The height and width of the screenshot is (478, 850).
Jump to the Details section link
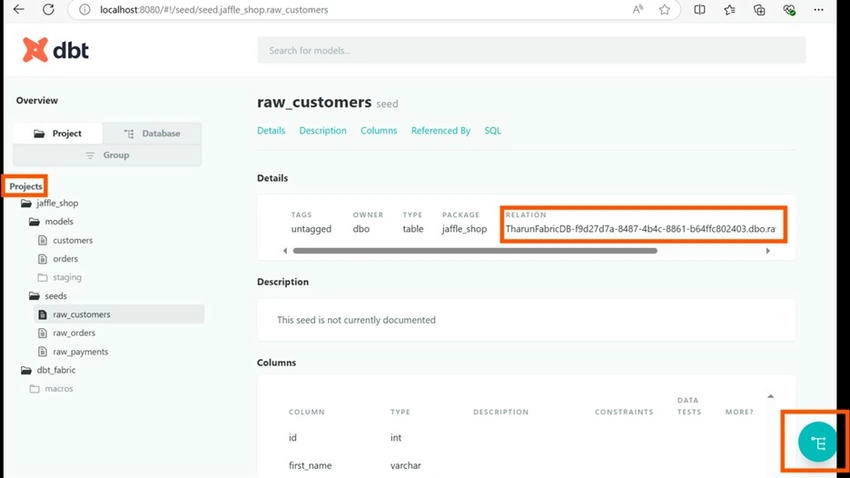(271, 131)
